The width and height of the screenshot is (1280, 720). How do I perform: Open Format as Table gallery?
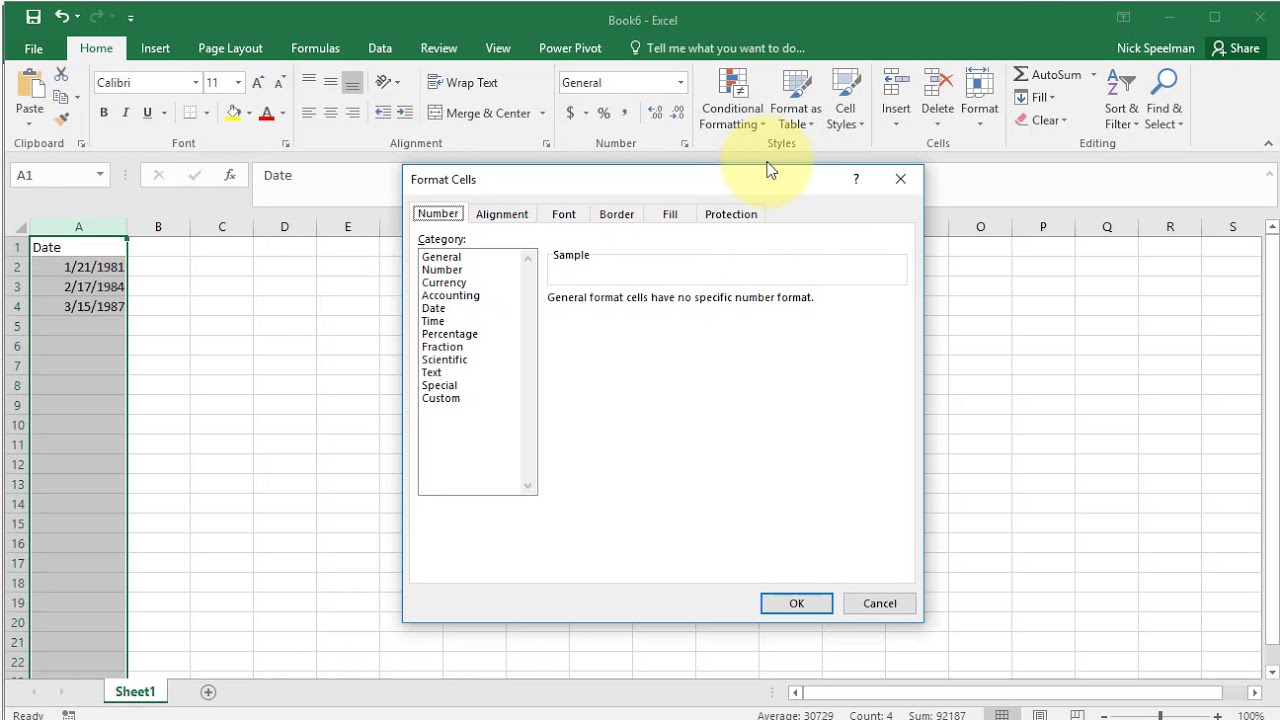796,100
